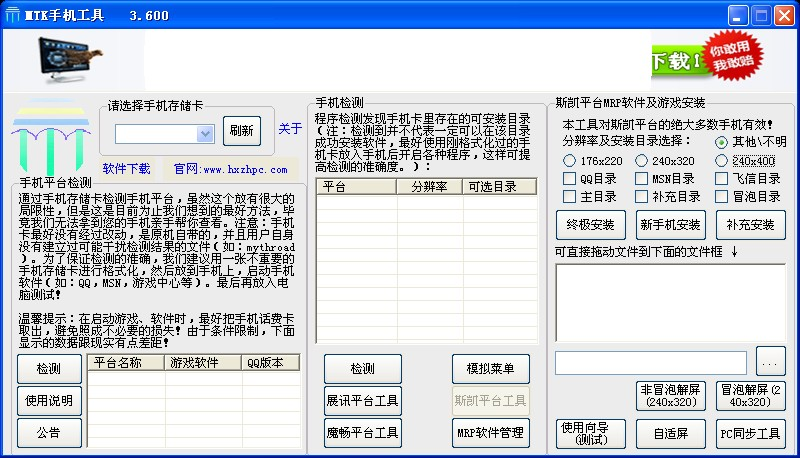Launch the PC同步工具 sync tool

751,434
